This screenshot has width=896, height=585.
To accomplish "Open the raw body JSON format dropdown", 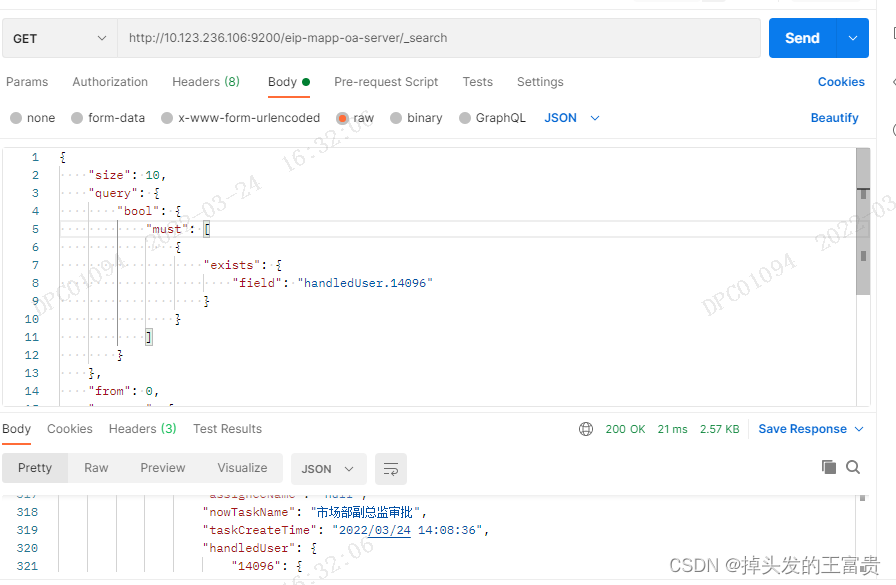I will tap(571, 118).
